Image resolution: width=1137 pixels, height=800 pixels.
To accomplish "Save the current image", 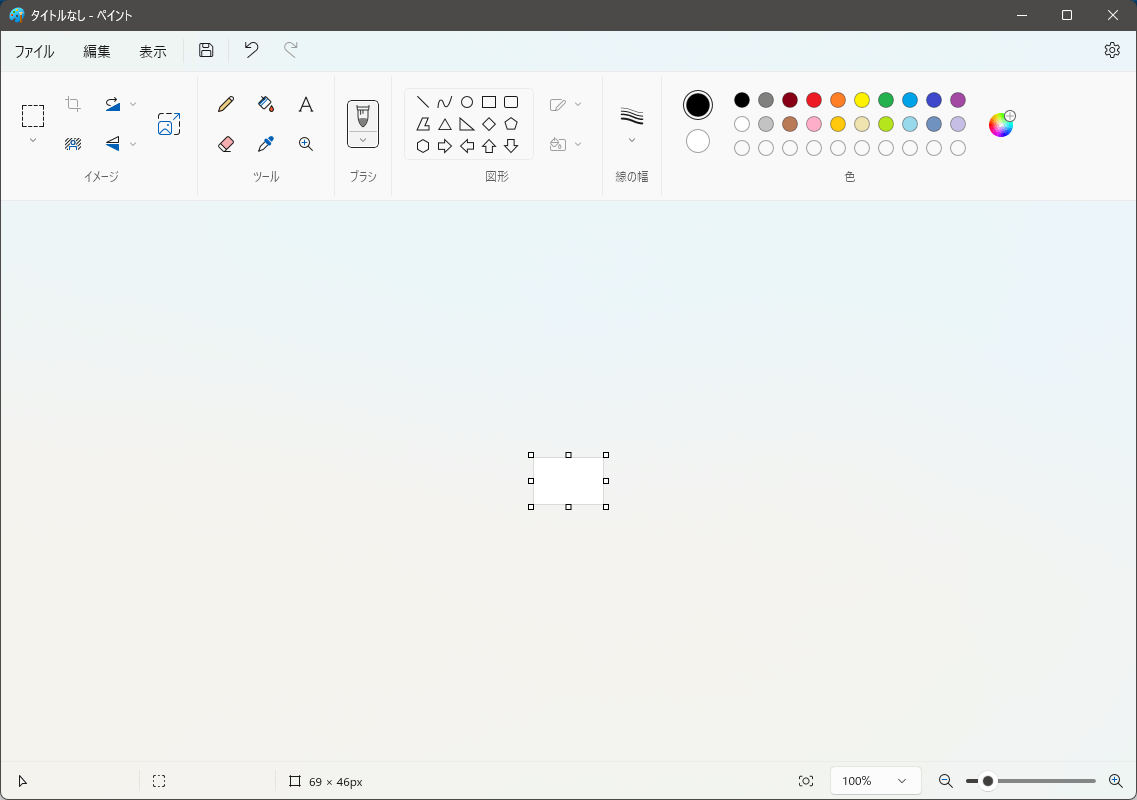I will pyautogui.click(x=206, y=49).
